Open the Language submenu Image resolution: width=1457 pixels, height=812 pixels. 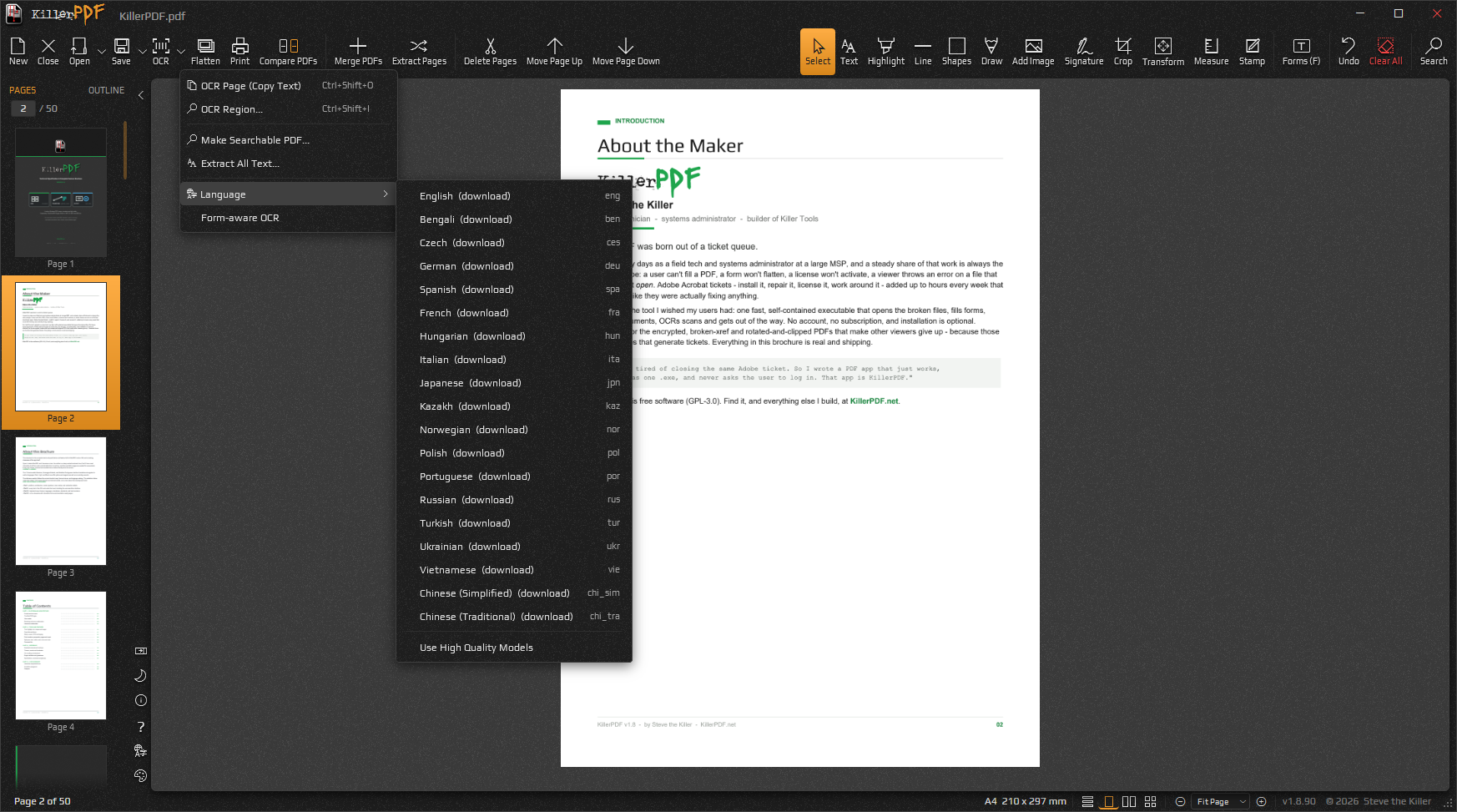click(288, 194)
